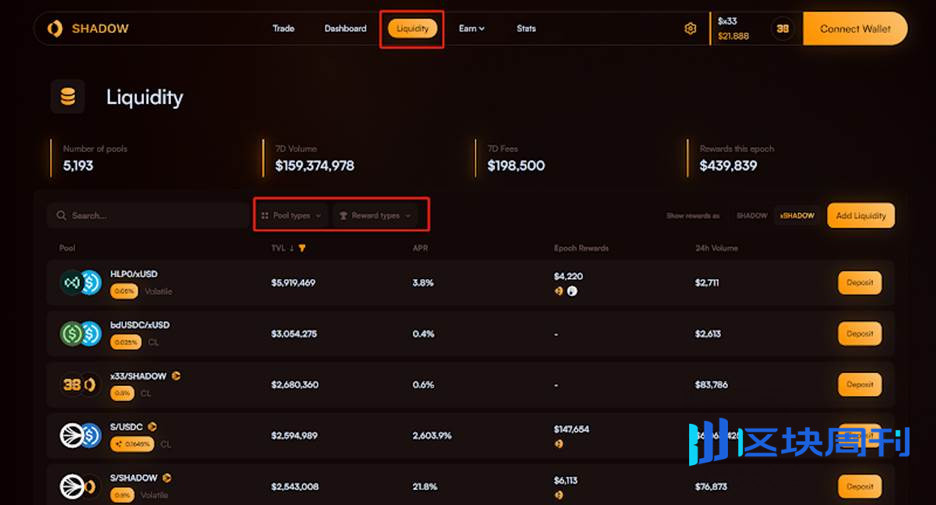Show rewards as SHADOW

coord(752,215)
